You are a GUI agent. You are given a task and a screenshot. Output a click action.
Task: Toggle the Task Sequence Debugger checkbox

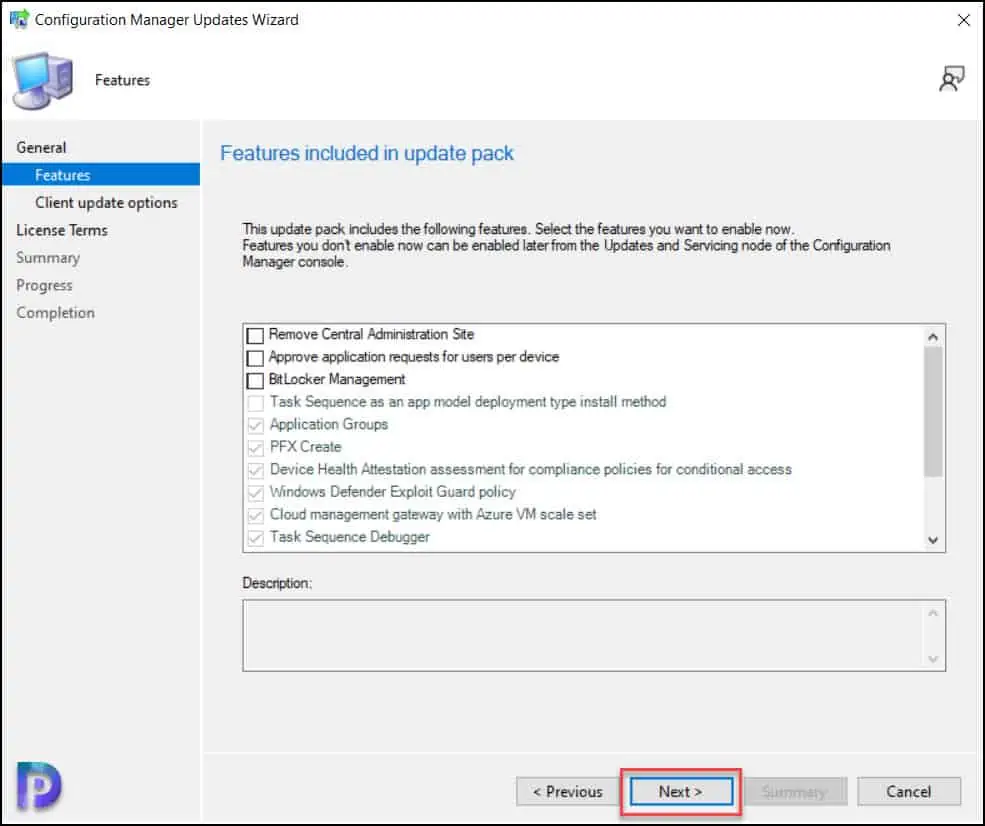255,538
